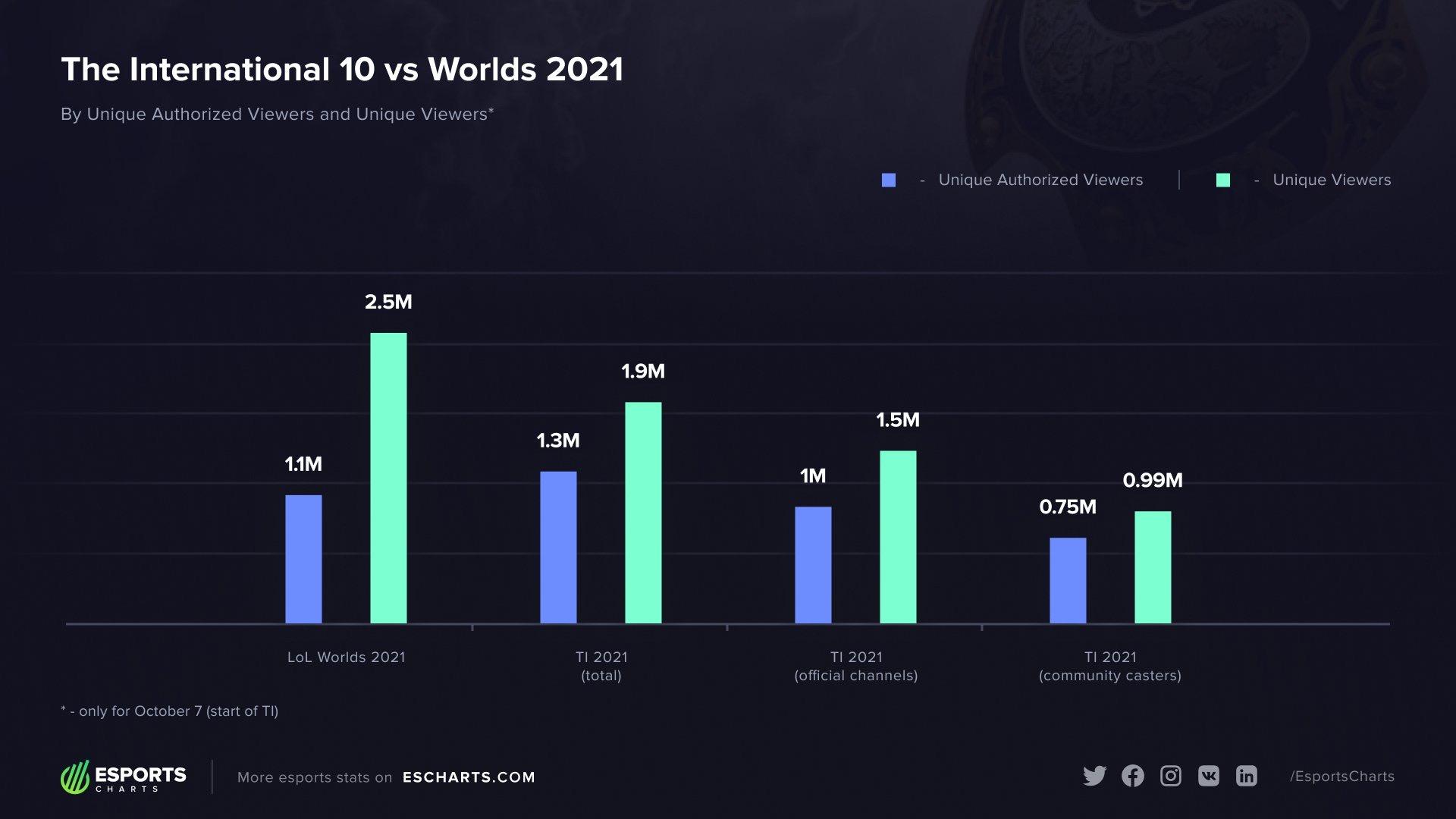1456x819 pixels.
Task: Click the /EsportsCharts handle text
Action: 1341,777
